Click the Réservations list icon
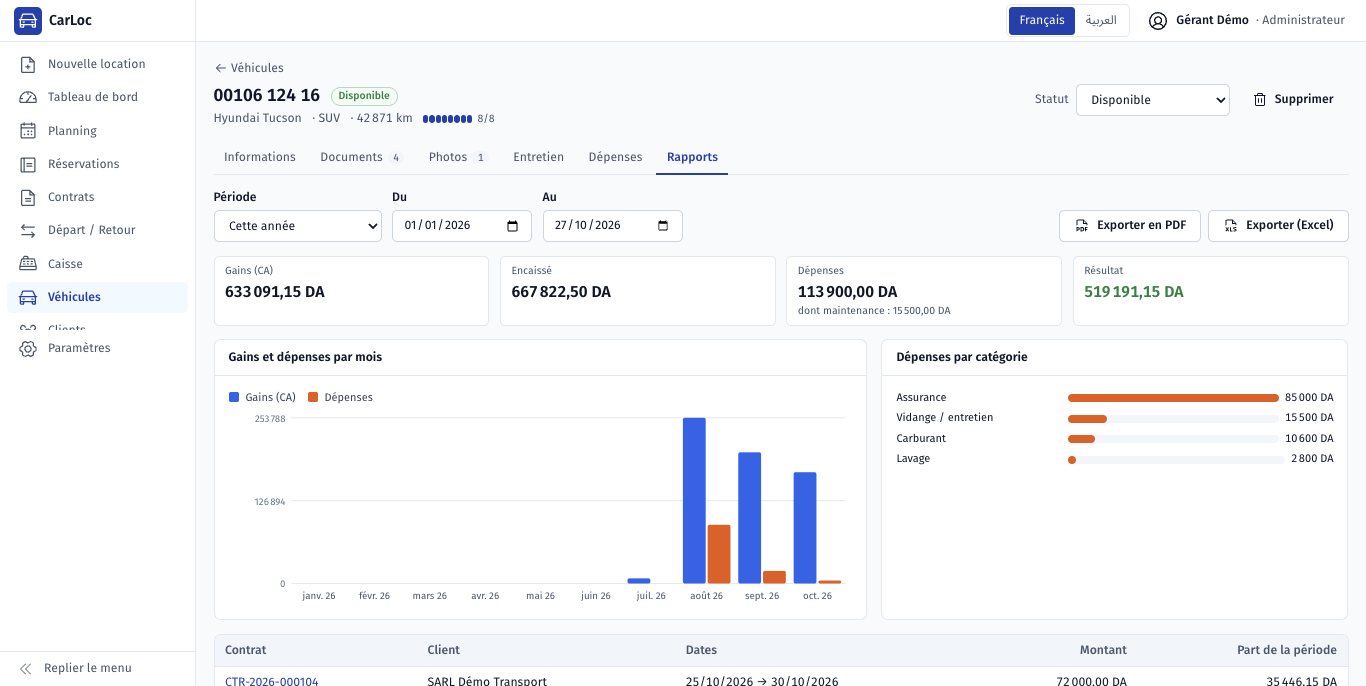 tap(28, 164)
